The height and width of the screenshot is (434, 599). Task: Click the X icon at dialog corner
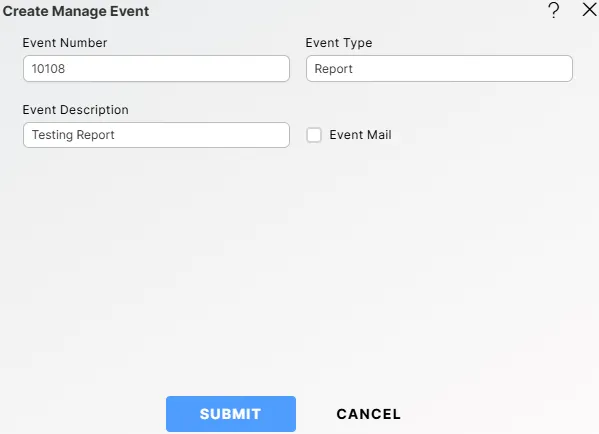(x=589, y=10)
